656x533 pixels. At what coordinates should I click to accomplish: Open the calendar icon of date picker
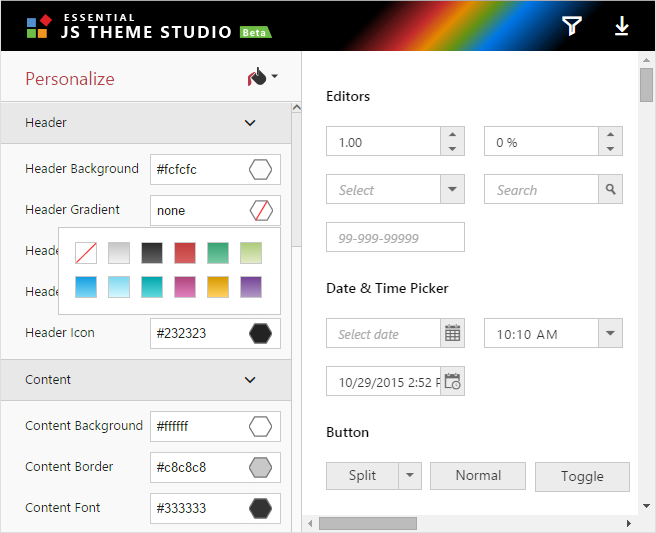[453, 333]
